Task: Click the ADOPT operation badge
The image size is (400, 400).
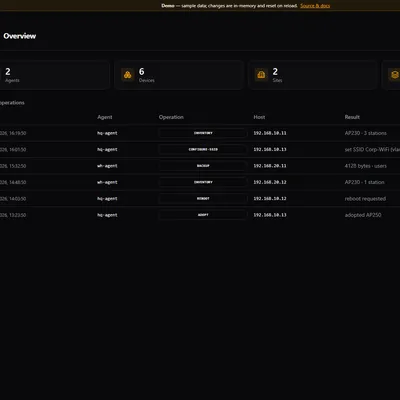Action: click(203, 215)
